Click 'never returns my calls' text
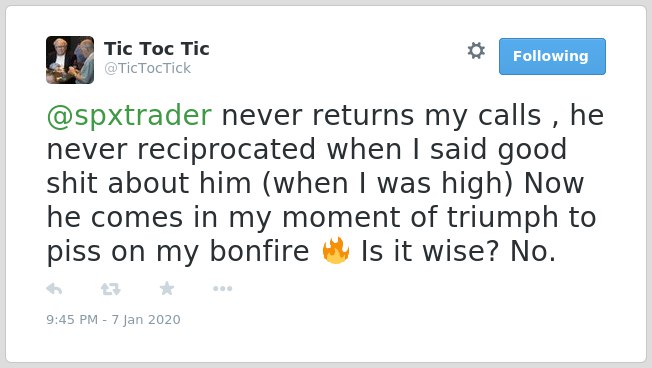Viewport: 652px width, 368px height. (381, 115)
